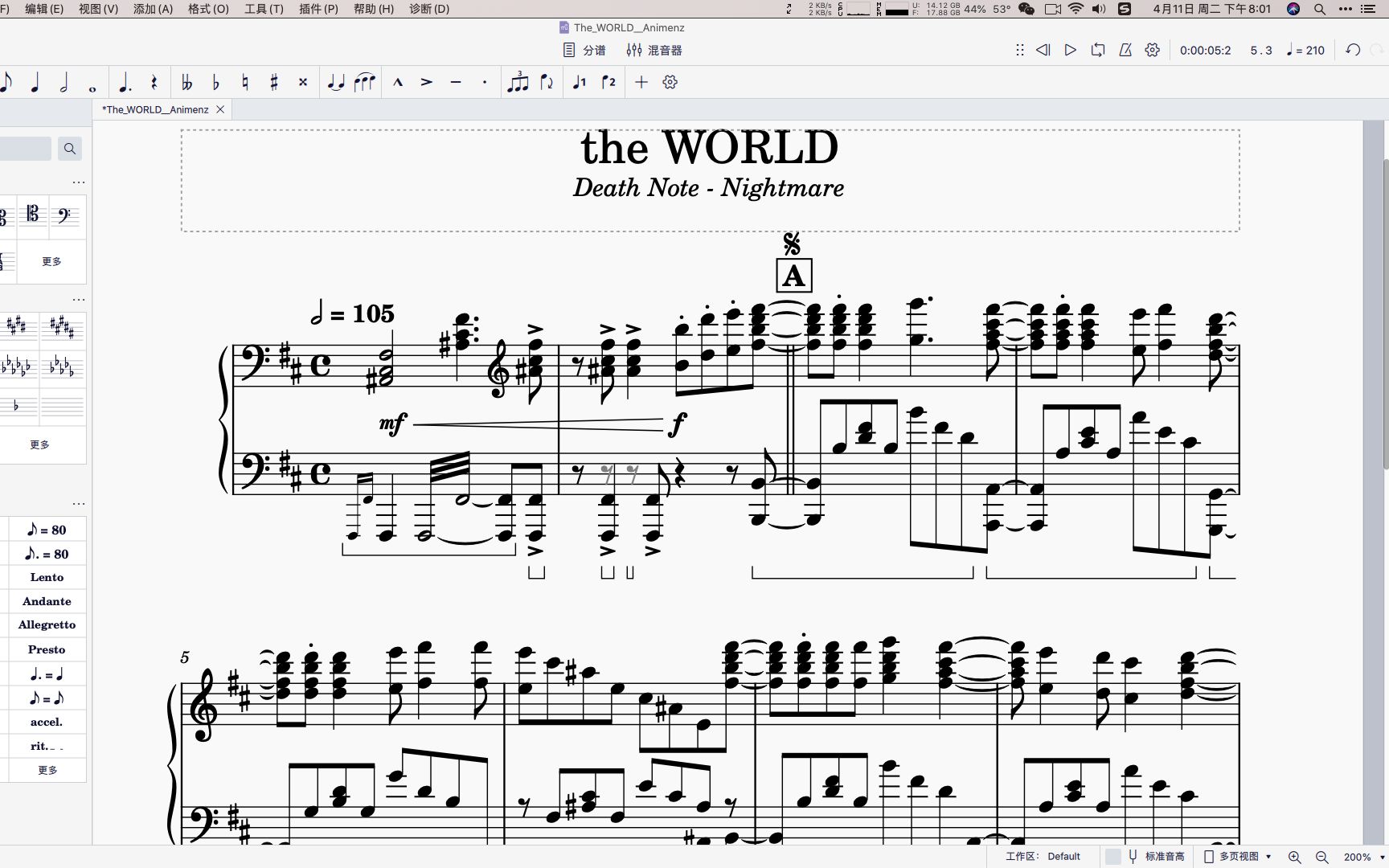Apply the double flat accidental
Image resolution: width=1389 pixels, height=868 pixels.
click(186, 82)
